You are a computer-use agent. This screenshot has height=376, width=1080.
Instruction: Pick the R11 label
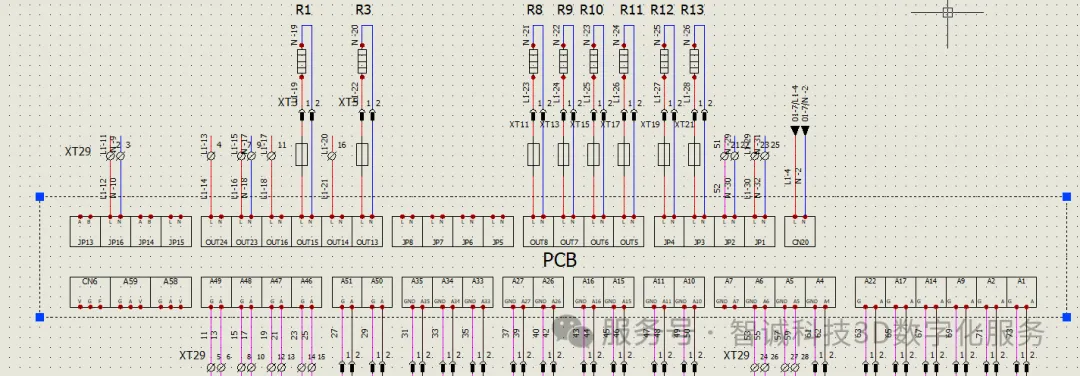[x=632, y=10]
